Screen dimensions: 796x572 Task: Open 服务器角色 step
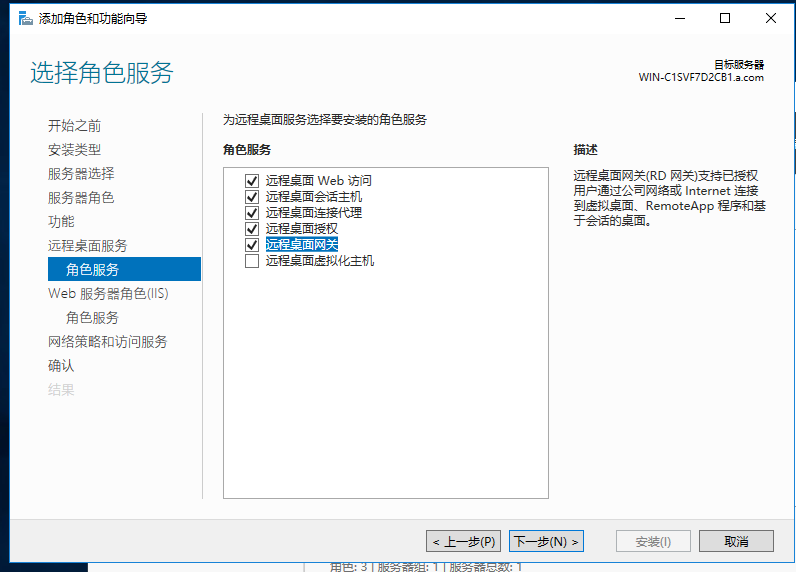click(81, 197)
